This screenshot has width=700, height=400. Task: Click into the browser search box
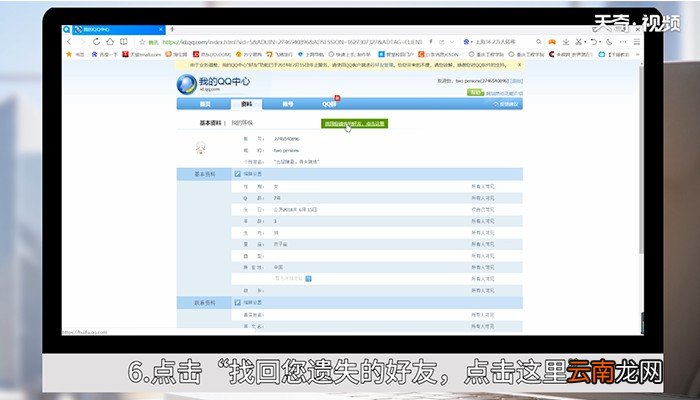coord(504,42)
